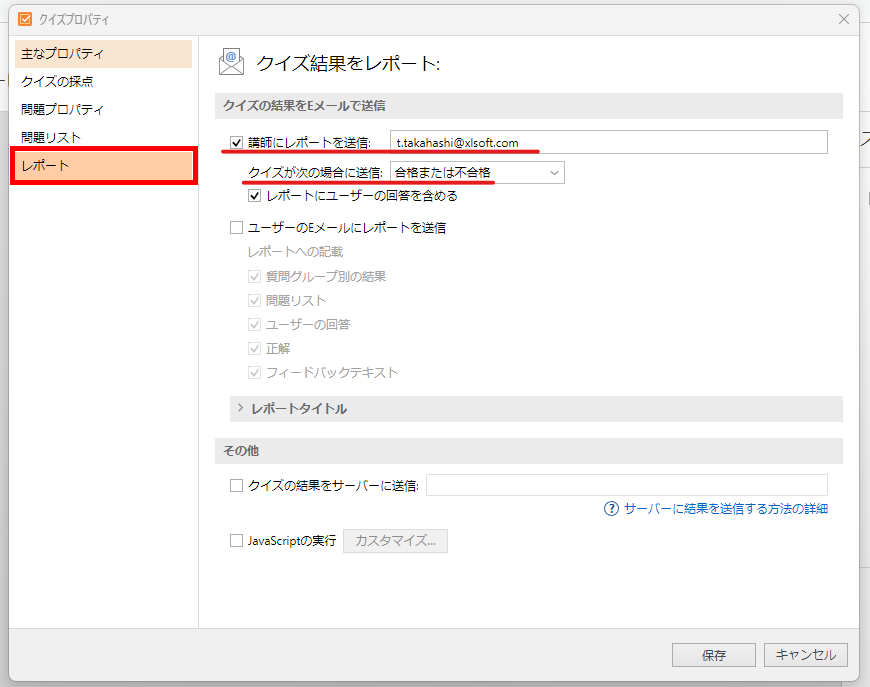Click the instructor email address field
Image resolution: width=870 pixels, height=687 pixels.
tap(608, 143)
